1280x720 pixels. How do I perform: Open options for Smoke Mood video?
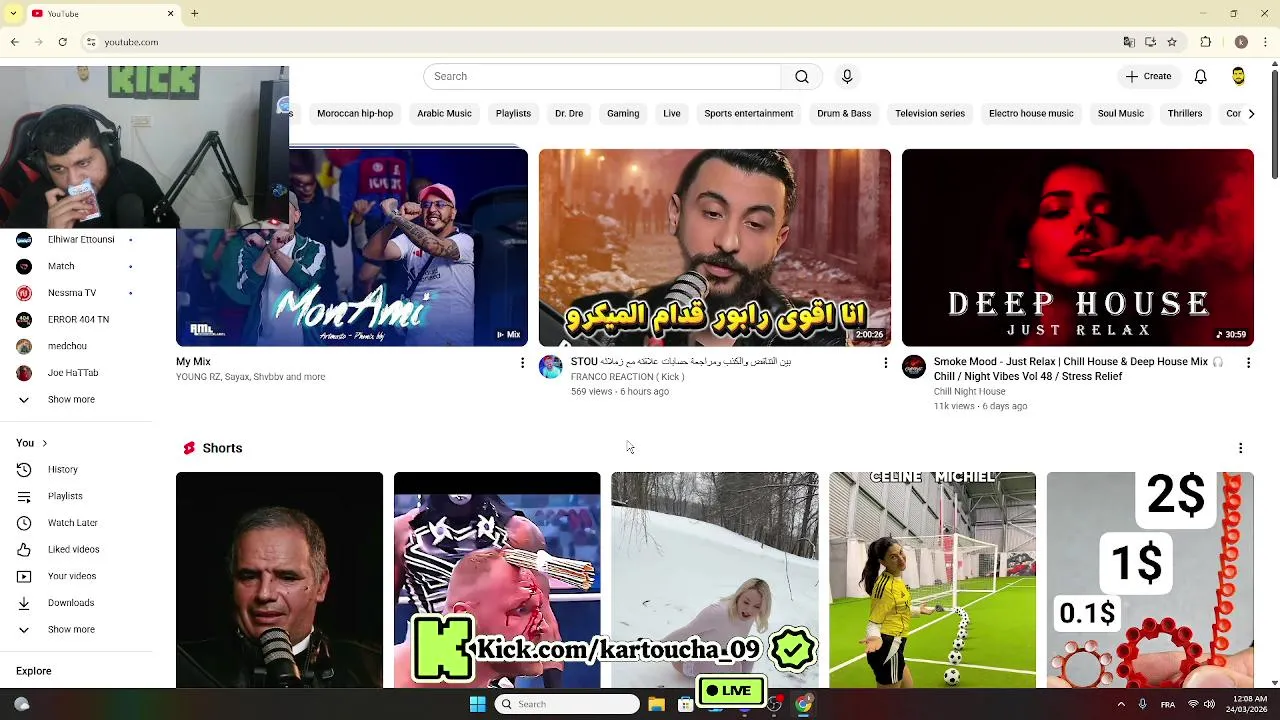pyautogui.click(x=1248, y=363)
